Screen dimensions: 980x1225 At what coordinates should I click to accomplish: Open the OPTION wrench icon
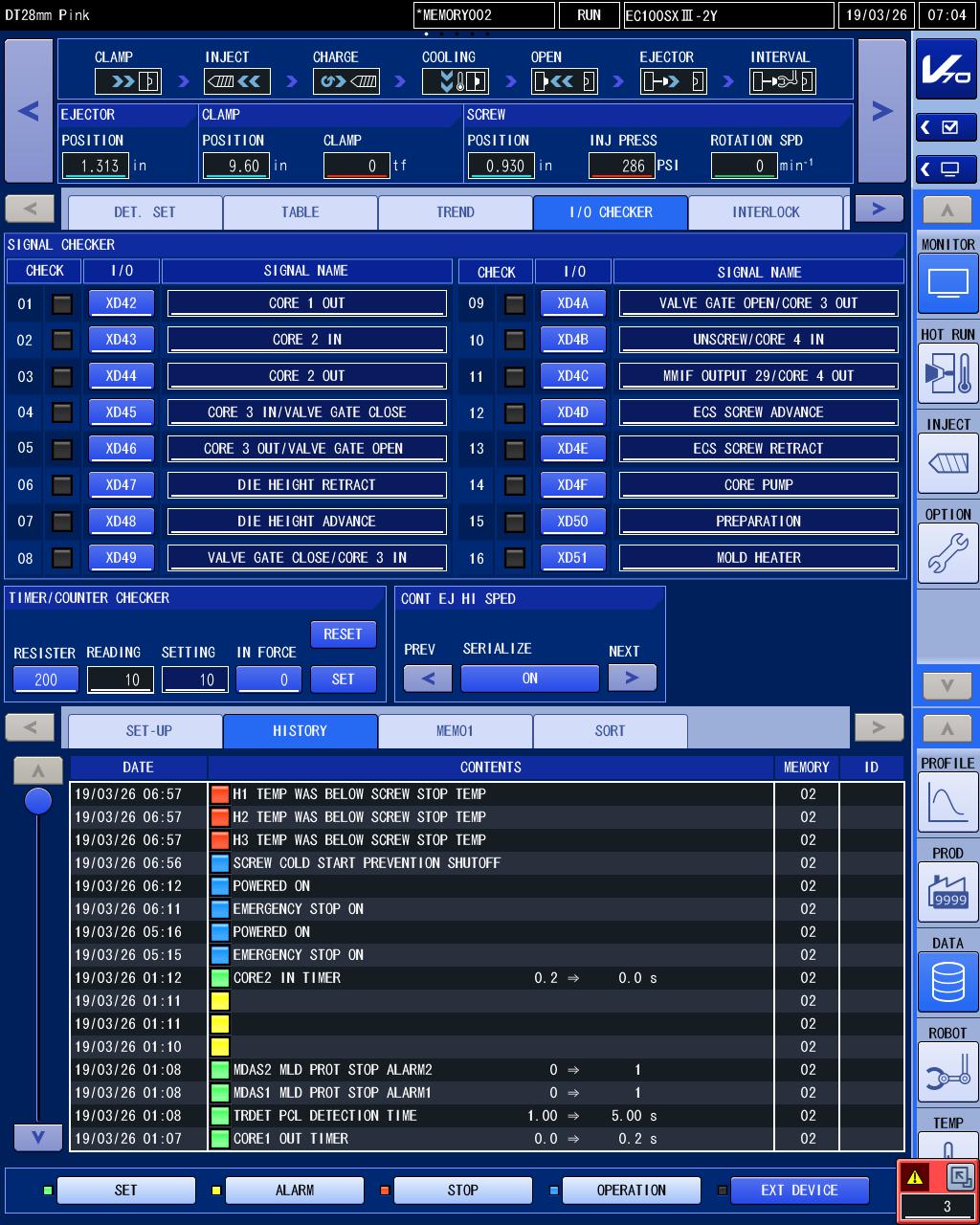(947, 554)
